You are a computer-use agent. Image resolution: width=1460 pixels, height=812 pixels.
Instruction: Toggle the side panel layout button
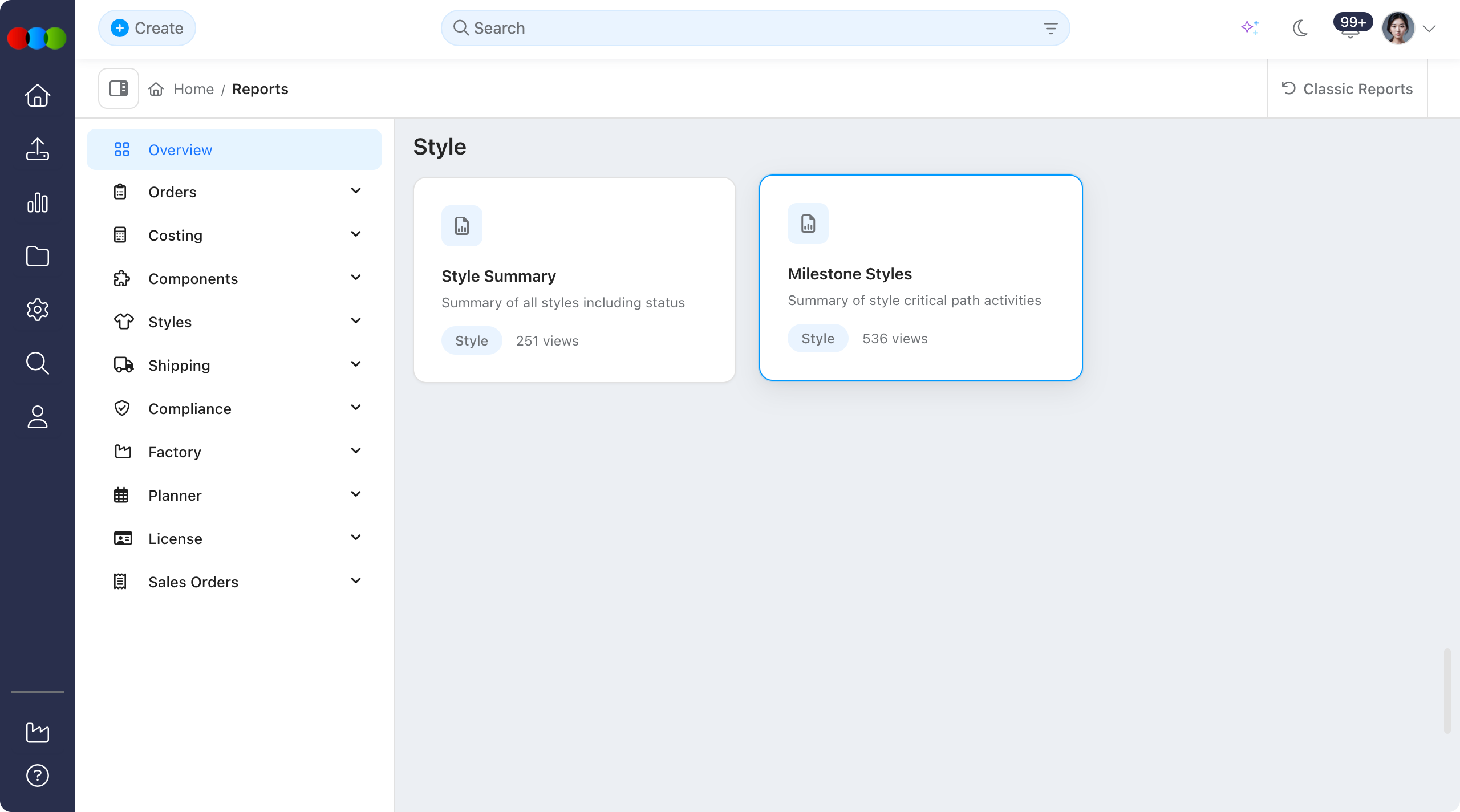[x=119, y=88]
